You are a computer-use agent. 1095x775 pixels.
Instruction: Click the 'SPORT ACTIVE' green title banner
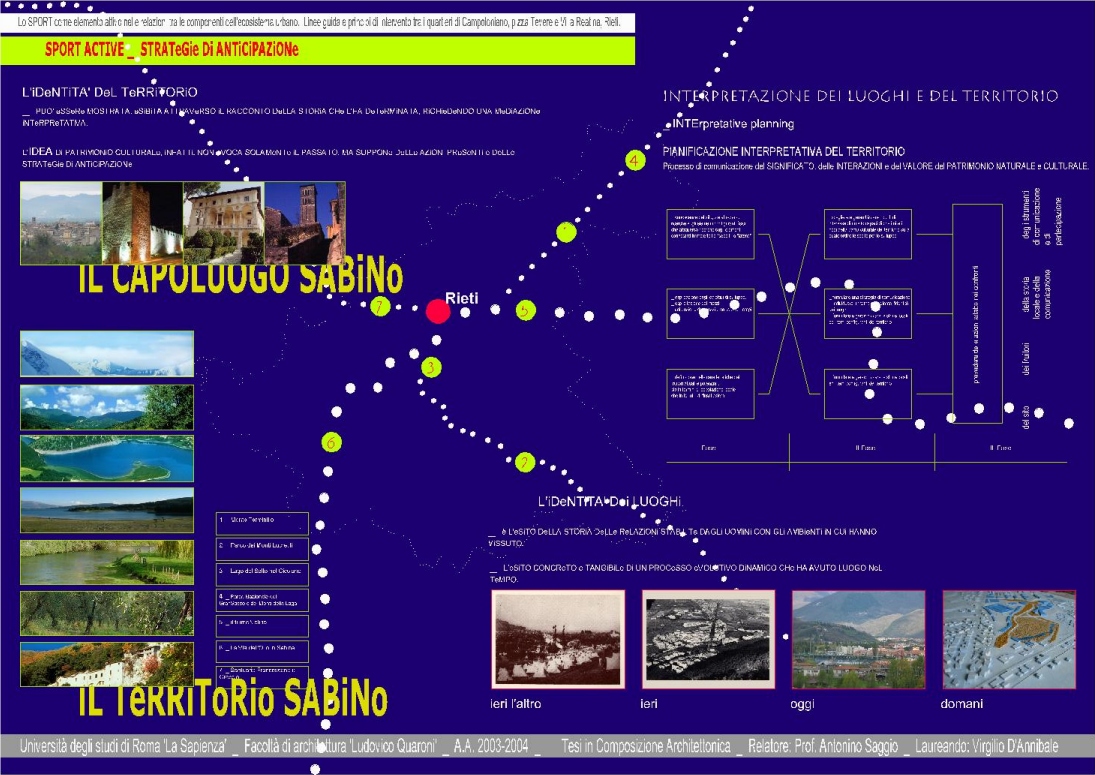tap(317, 49)
